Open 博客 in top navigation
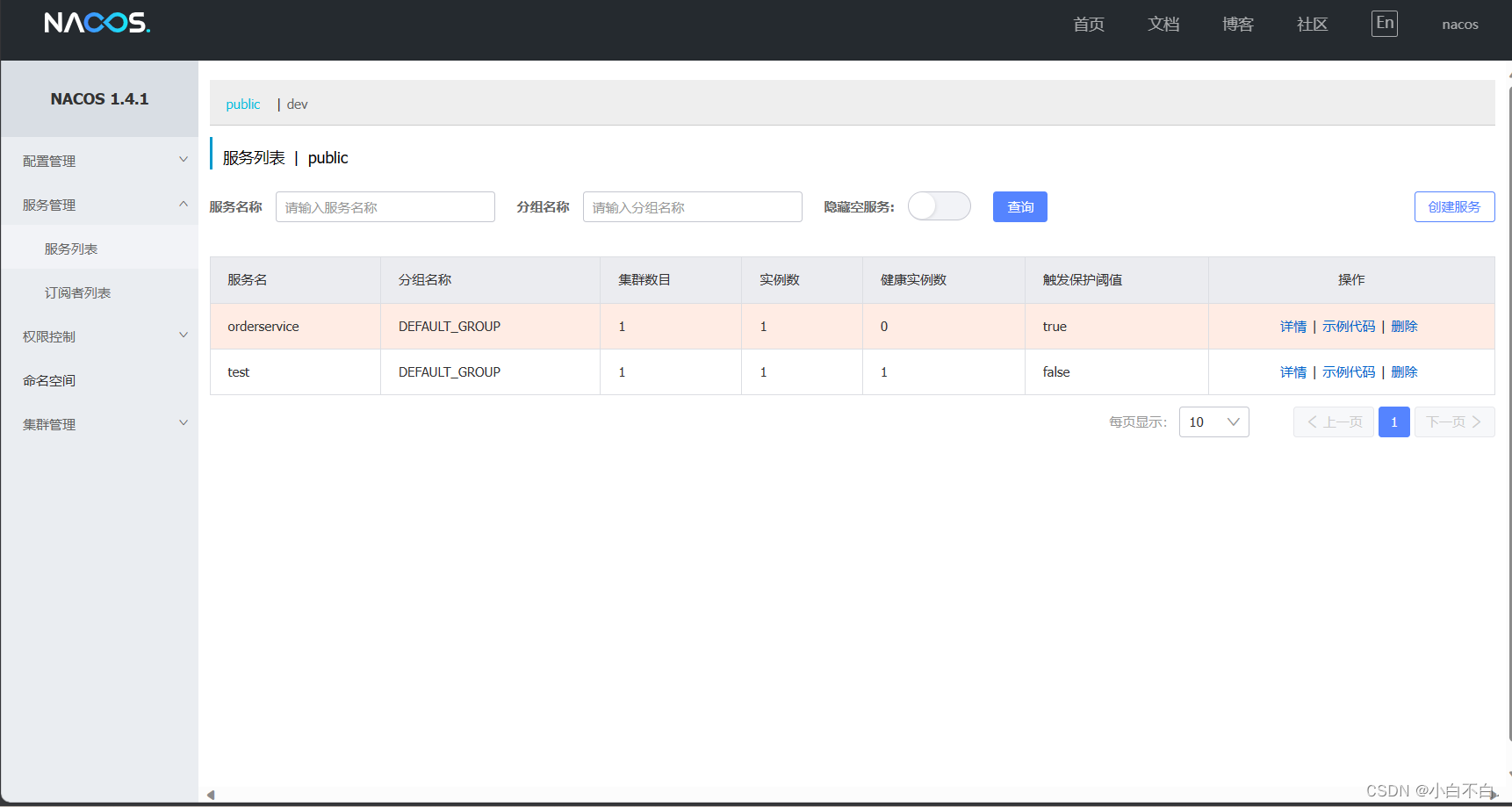Viewport: 1512px width, 807px height. point(1238,25)
